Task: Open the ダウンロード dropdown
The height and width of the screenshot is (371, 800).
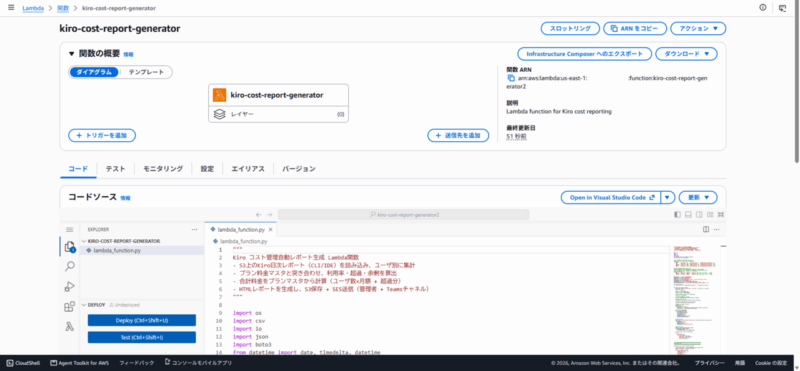Action: tap(686, 54)
